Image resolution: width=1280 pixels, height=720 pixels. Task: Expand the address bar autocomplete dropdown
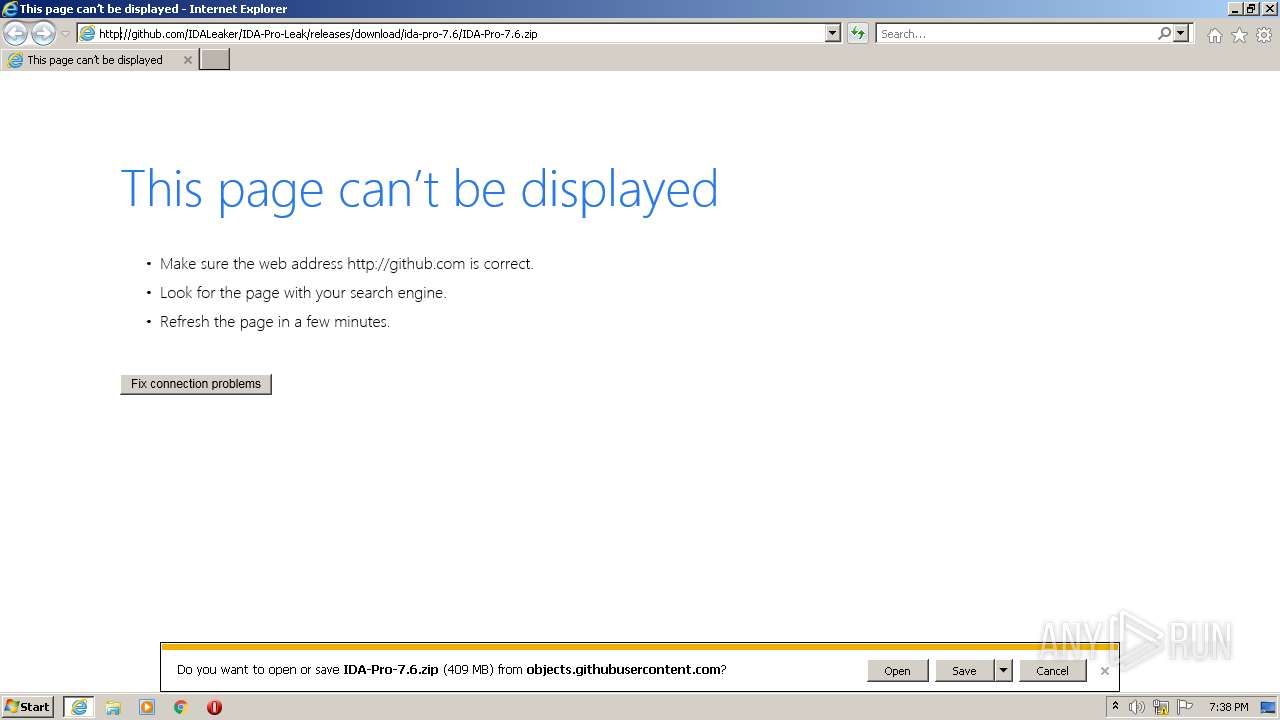(833, 33)
